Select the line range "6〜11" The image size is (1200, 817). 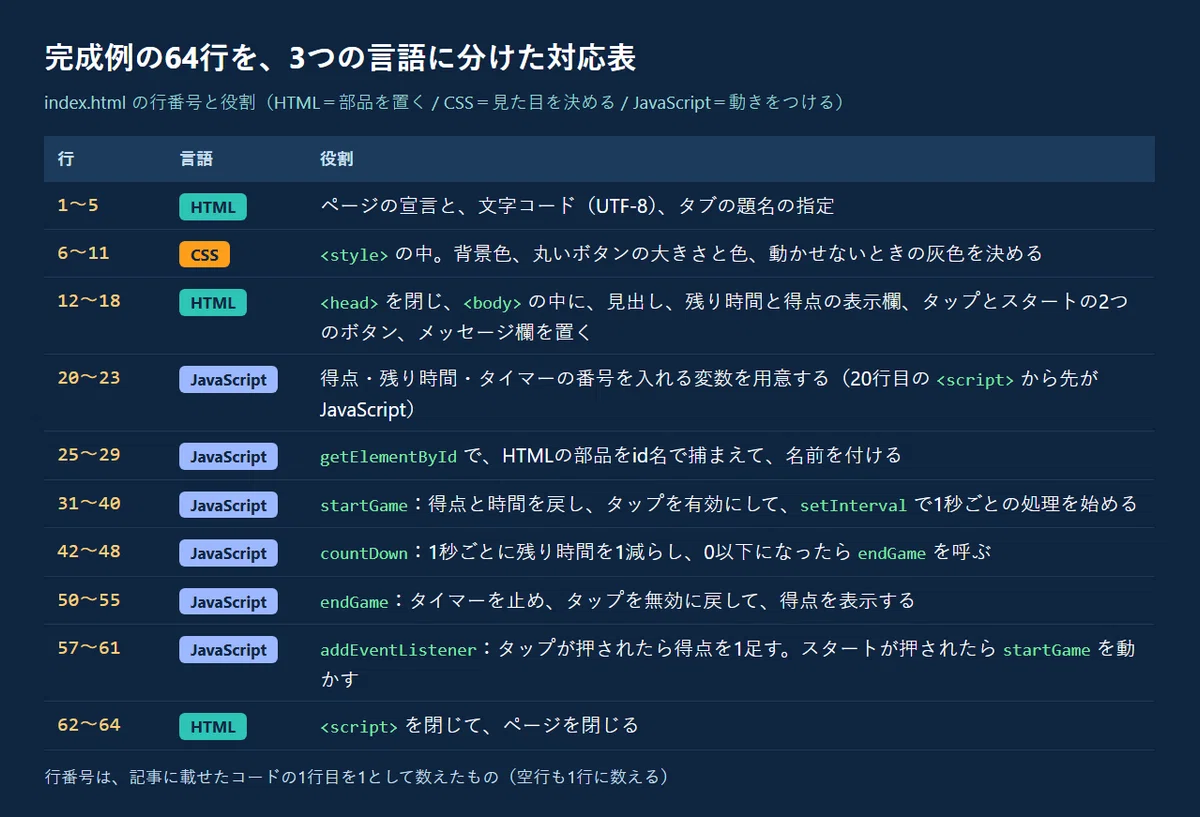(x=83, y=252)
